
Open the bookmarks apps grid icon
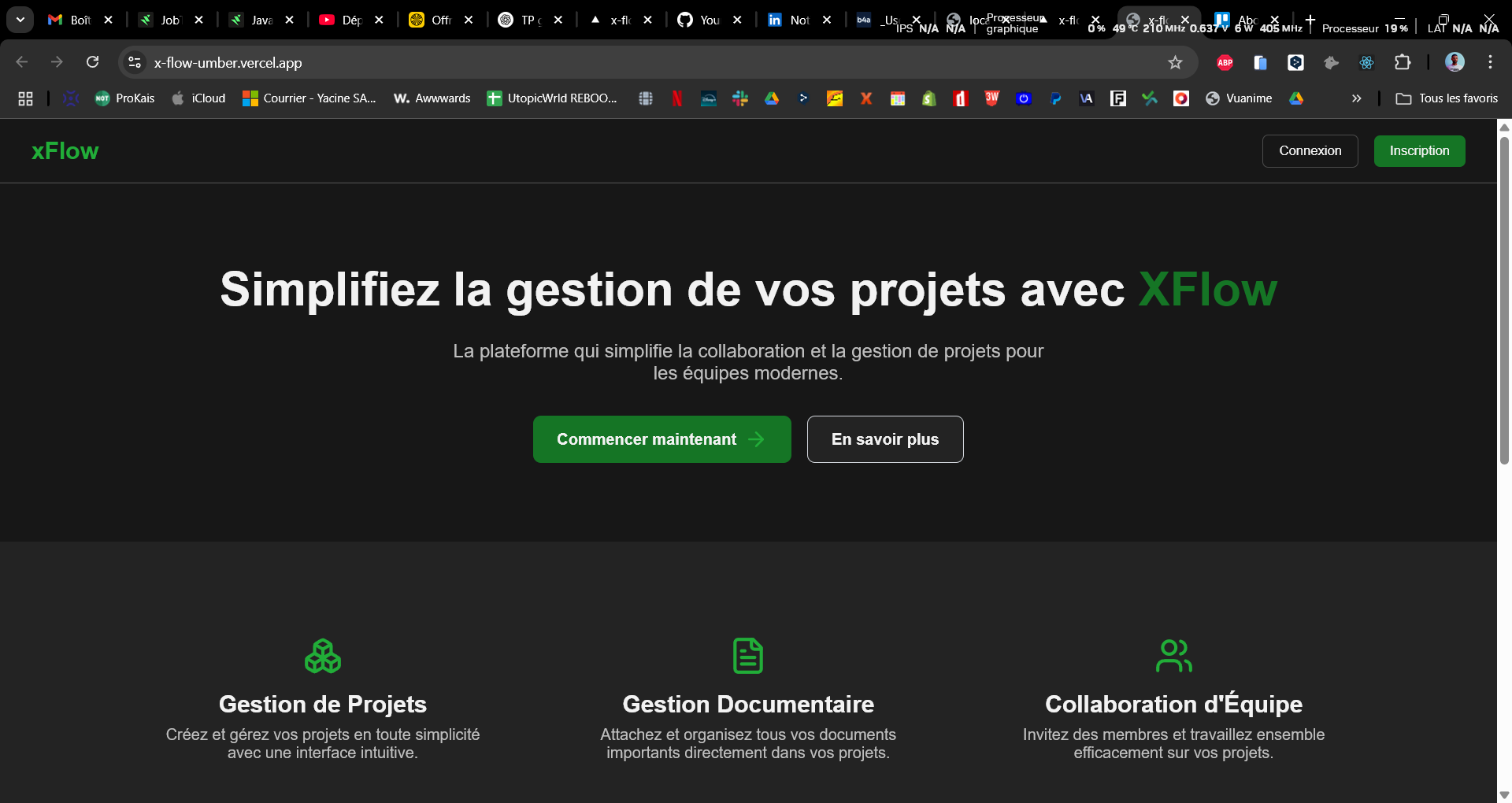pyautogui.click(x=25, y=98)
